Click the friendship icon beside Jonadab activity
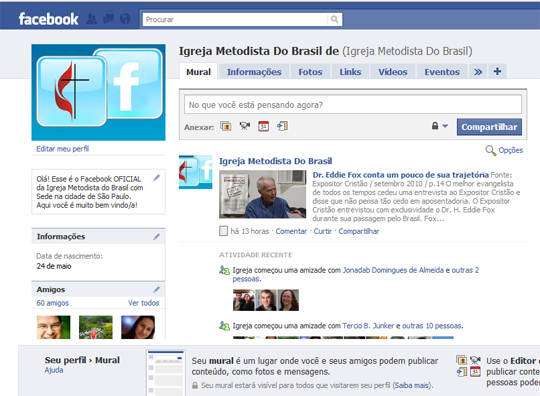This screenshot has width=540, height=396. pos(225,271)
